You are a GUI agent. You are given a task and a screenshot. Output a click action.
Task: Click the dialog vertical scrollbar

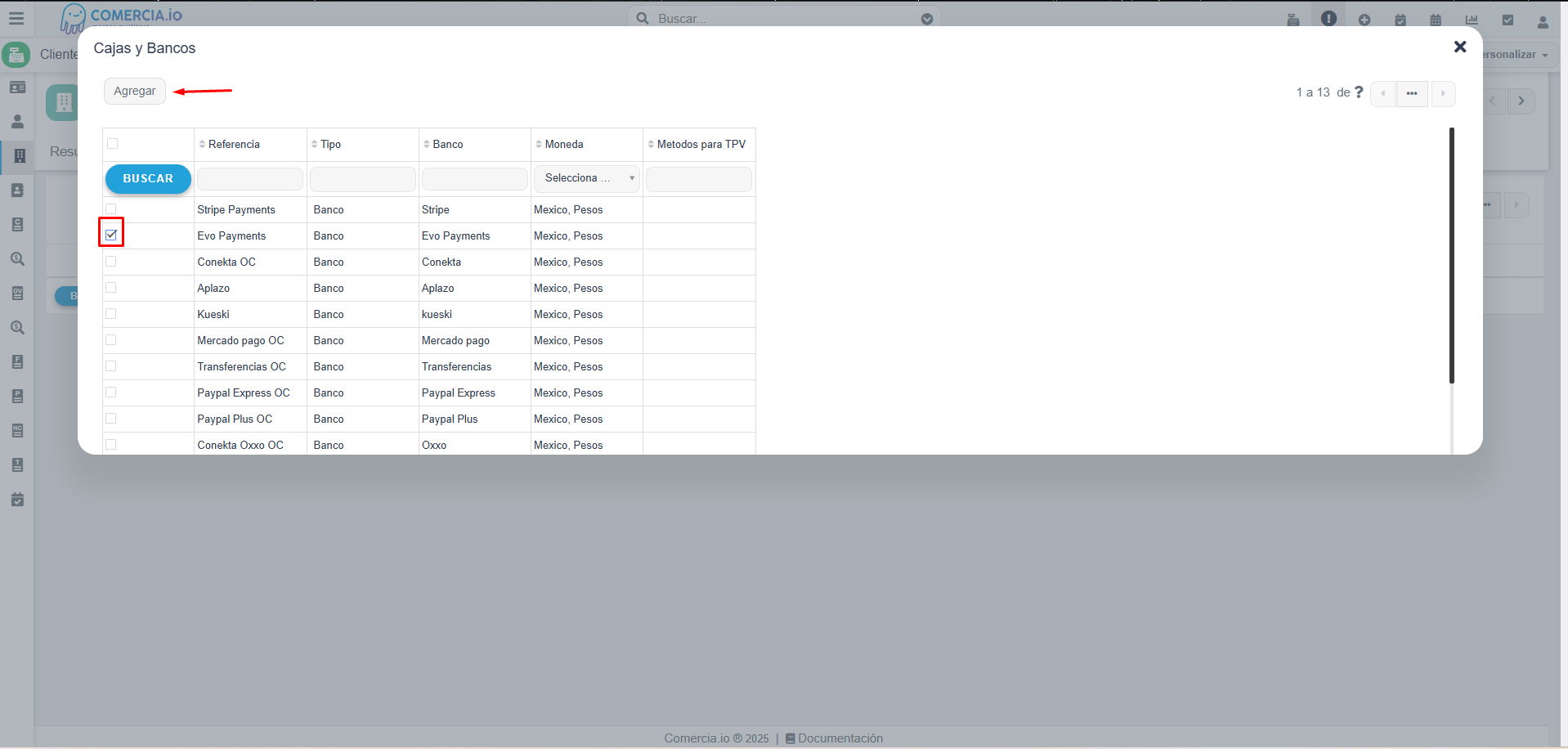pyautogui.click(x=1452, y=255)
